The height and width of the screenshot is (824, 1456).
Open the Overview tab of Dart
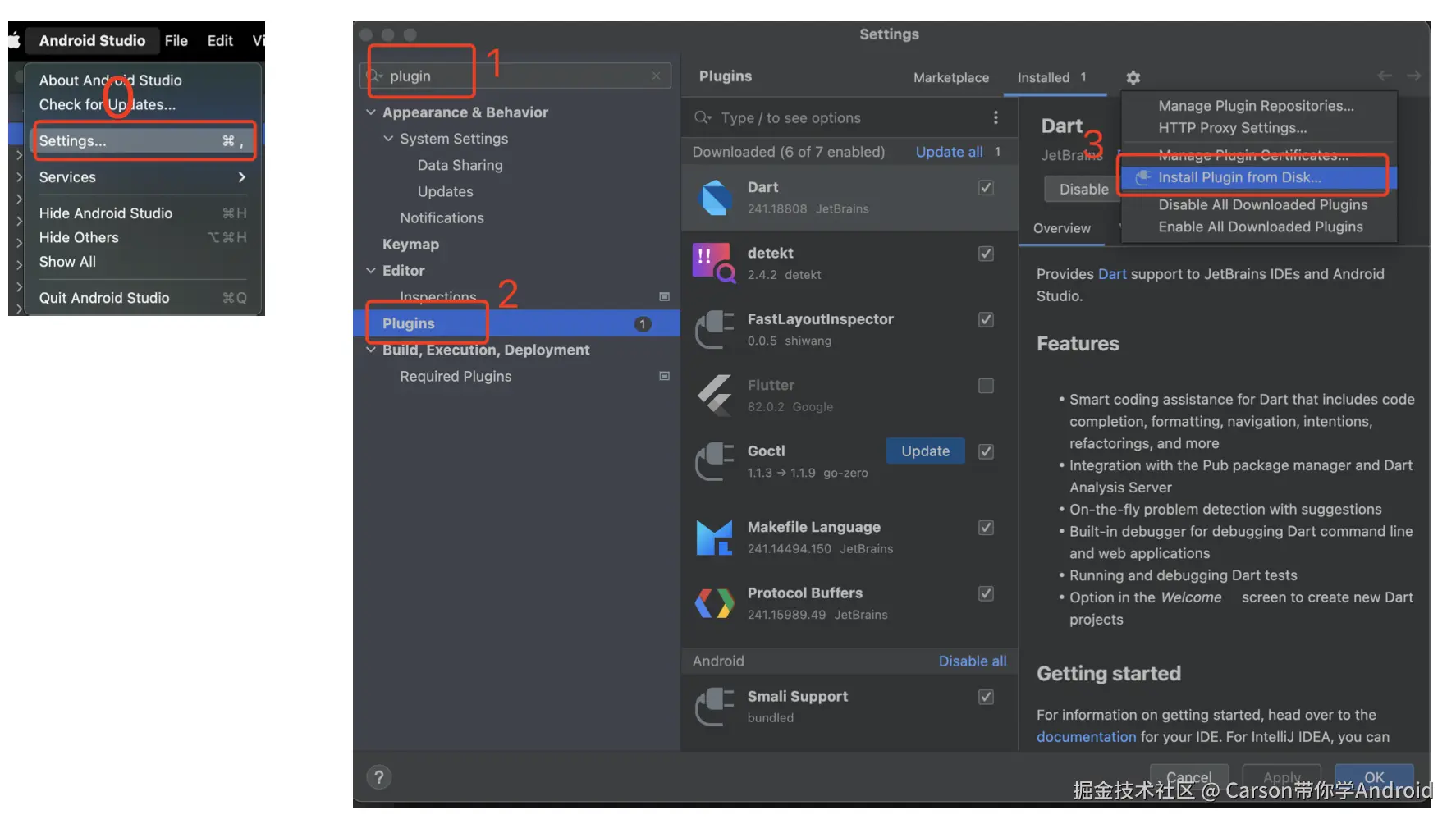point(1062,228)
